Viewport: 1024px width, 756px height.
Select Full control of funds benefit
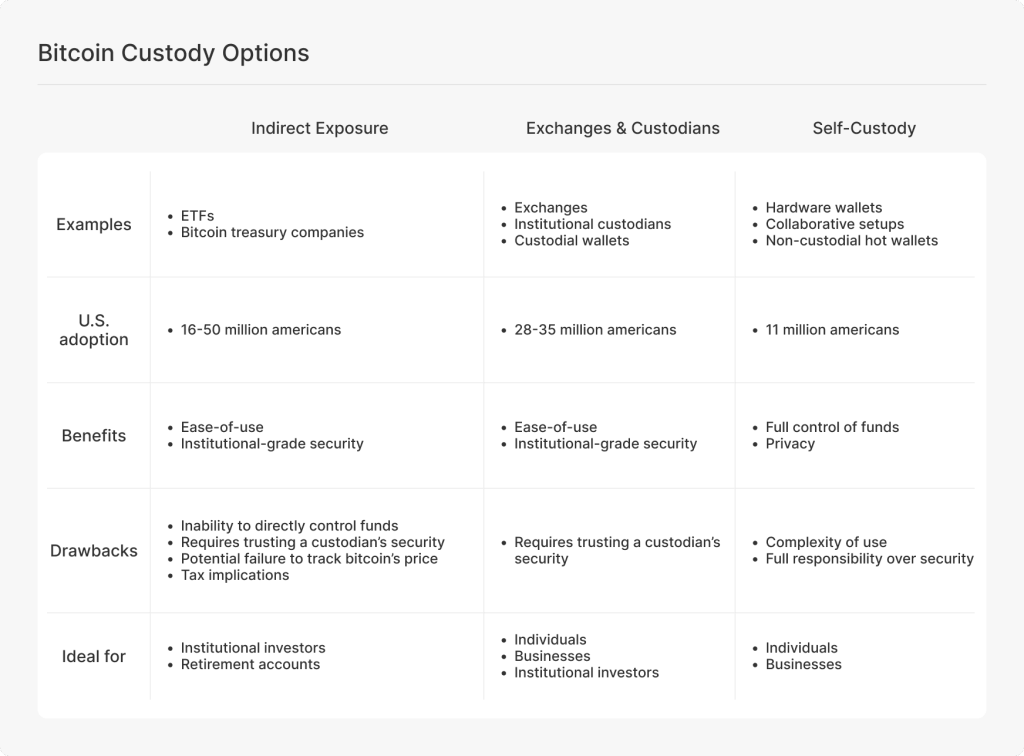[832, 427]
